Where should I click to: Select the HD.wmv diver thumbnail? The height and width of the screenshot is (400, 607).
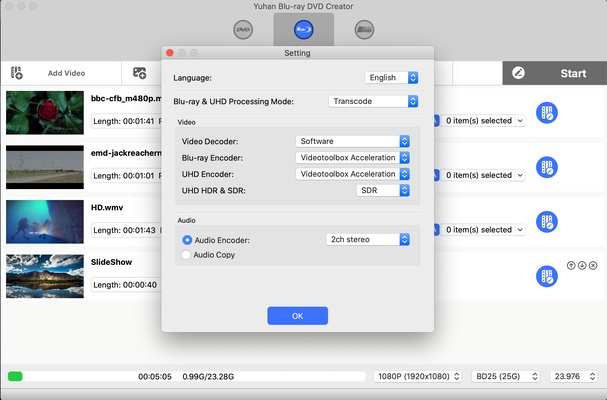[x=45, y=222]
